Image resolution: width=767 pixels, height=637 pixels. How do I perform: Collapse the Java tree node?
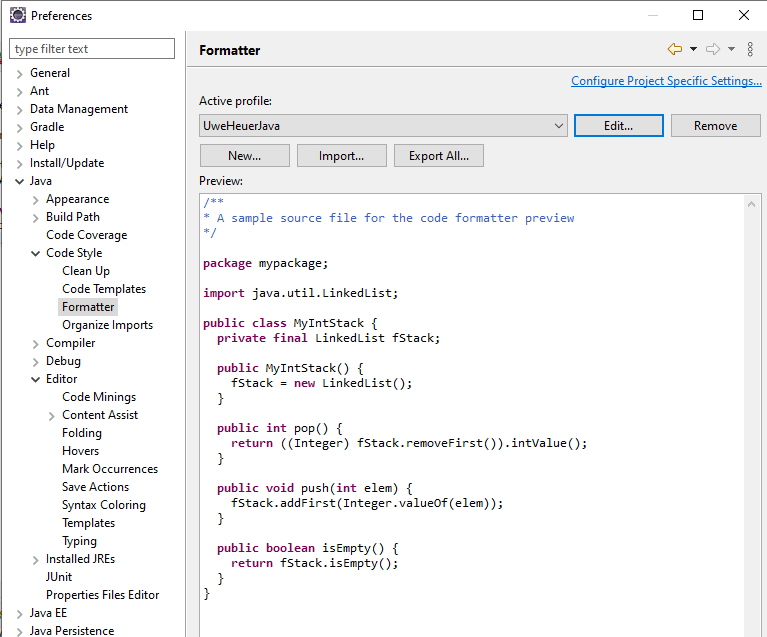[x=20, y=181]
